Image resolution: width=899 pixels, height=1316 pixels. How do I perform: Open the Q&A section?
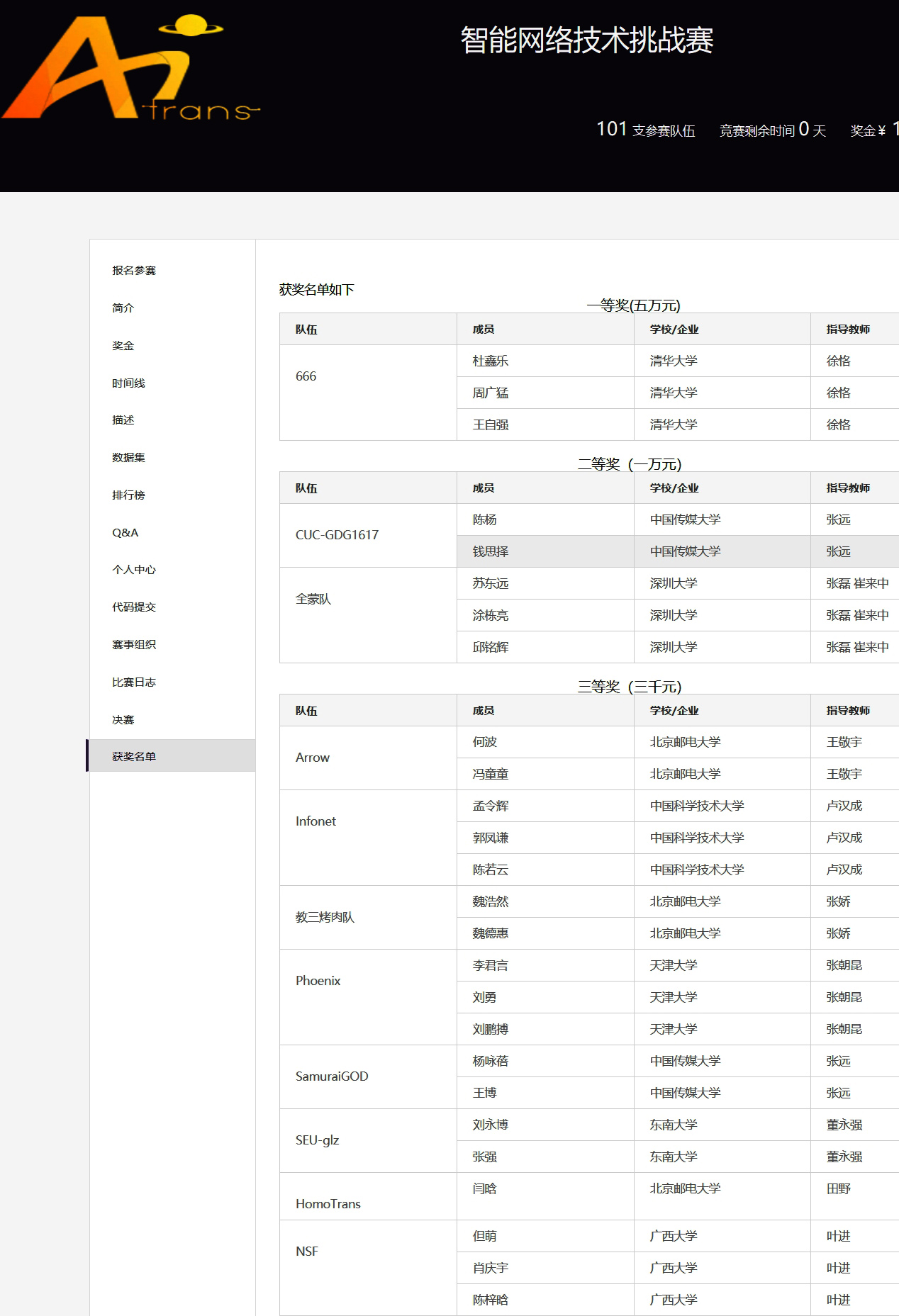pos(125,533)
